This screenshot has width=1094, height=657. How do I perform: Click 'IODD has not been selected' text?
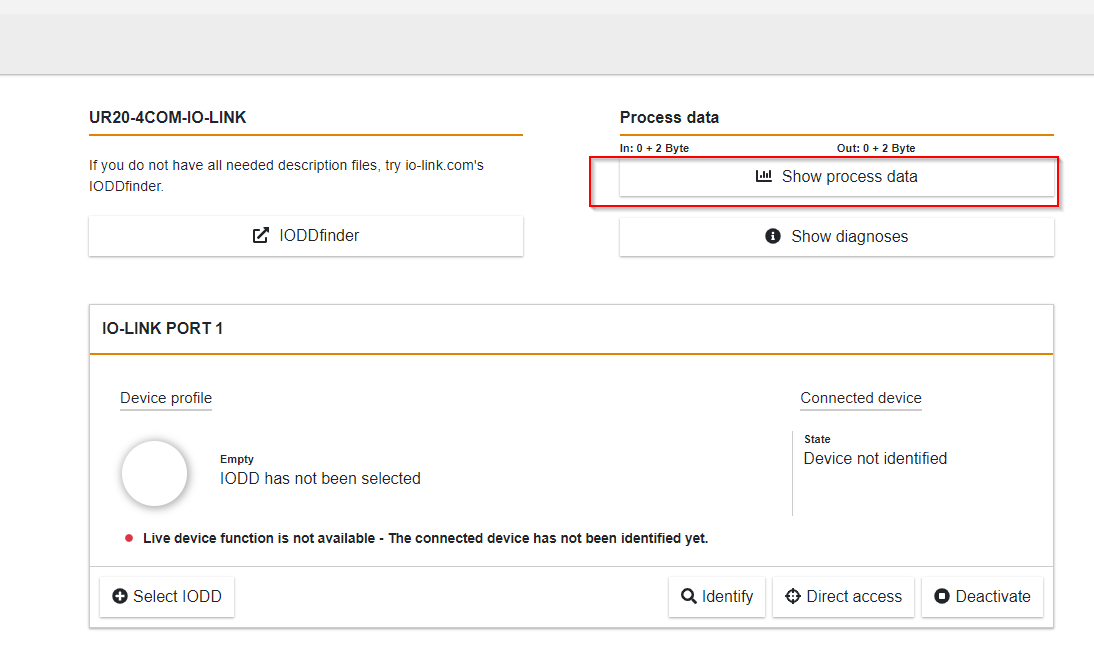(320, 478)
